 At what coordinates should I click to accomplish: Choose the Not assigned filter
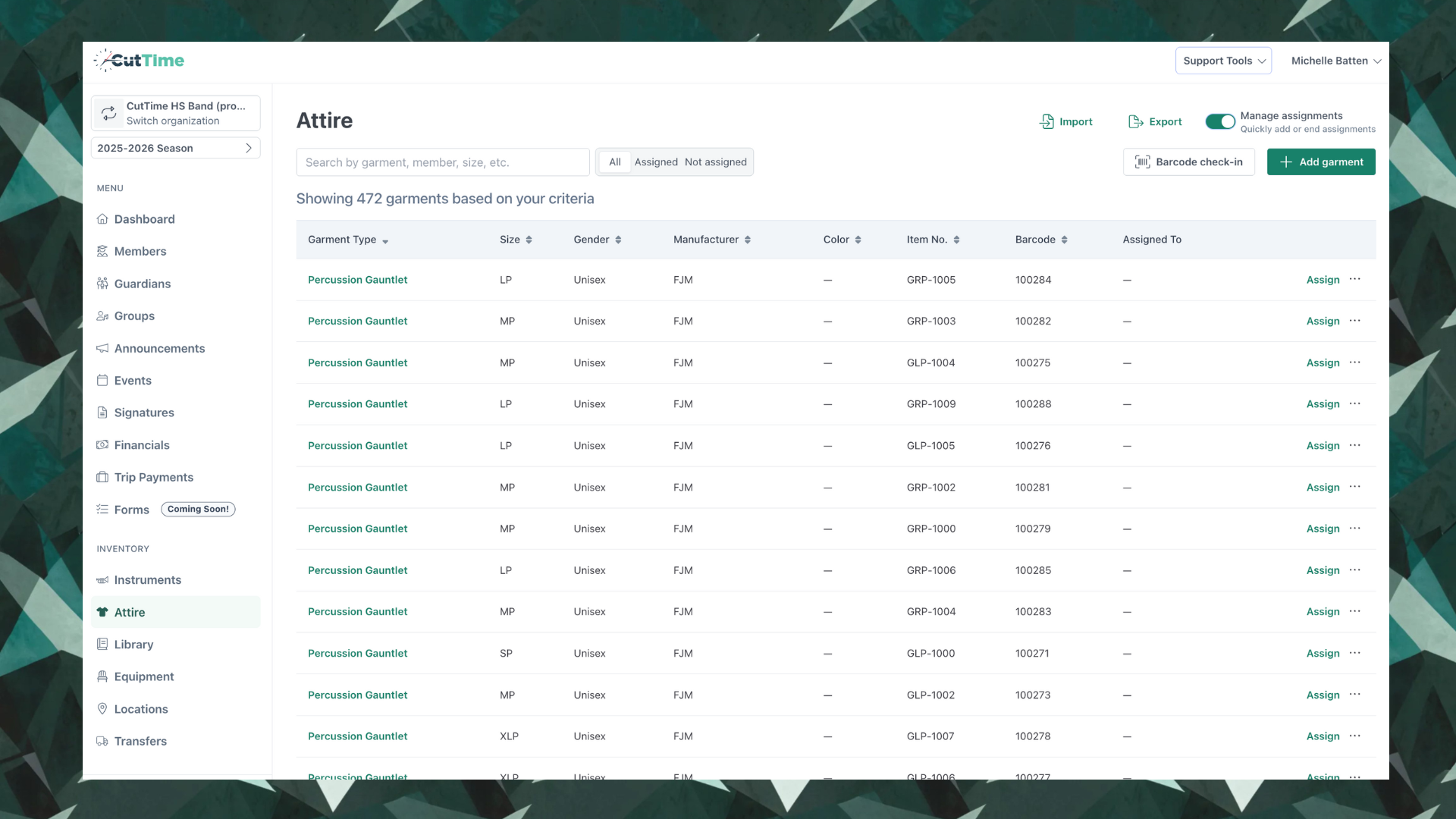(715, 162)
